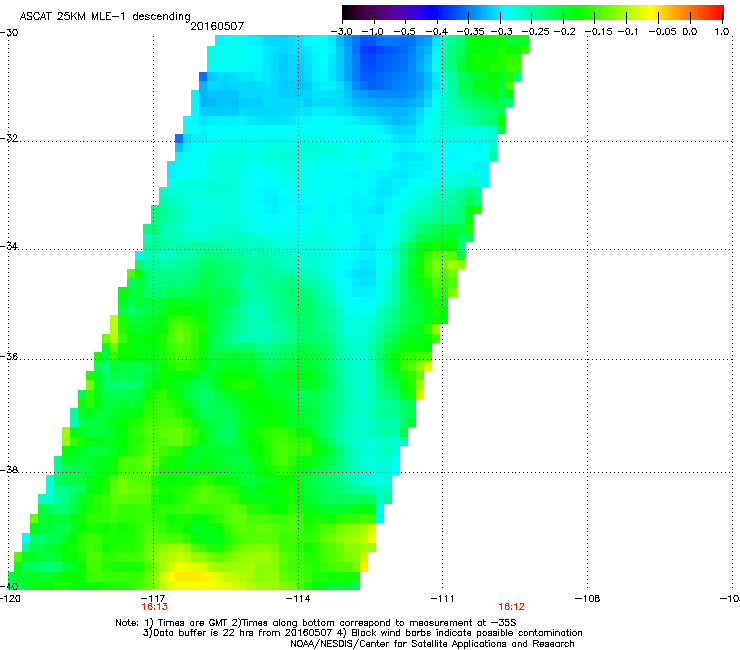Click the latitude label -30
The height and width of the screenshot is (650, 740).
tap(9, 33)
